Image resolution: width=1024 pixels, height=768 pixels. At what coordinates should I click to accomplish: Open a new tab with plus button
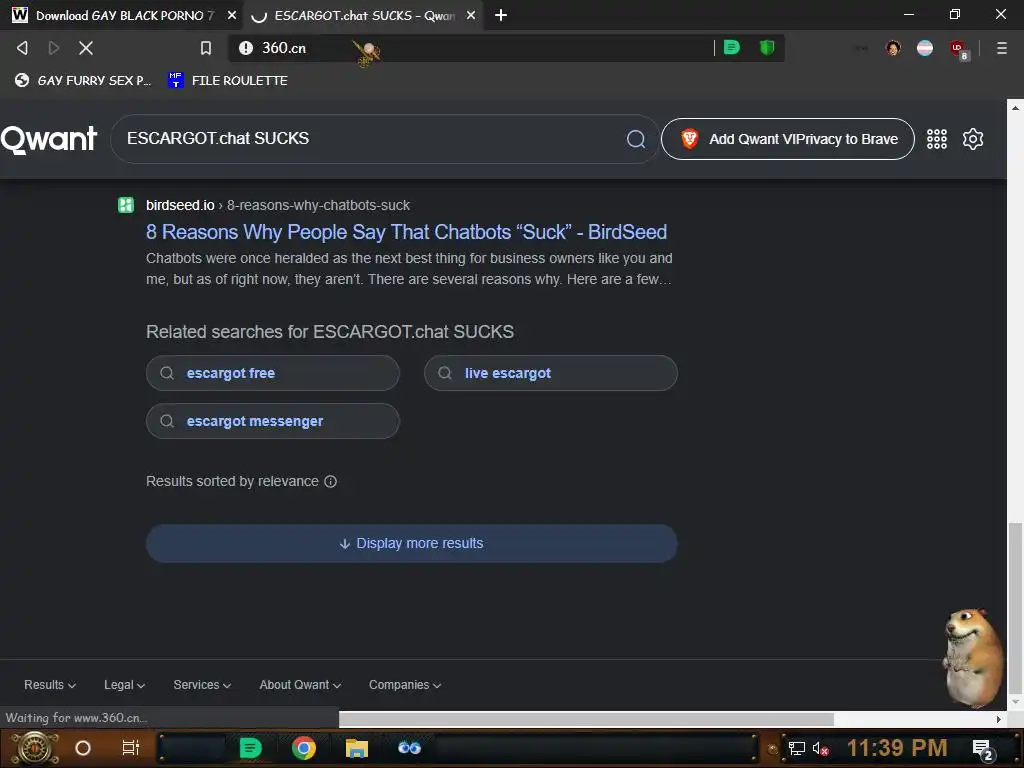(x=501, y=15)
